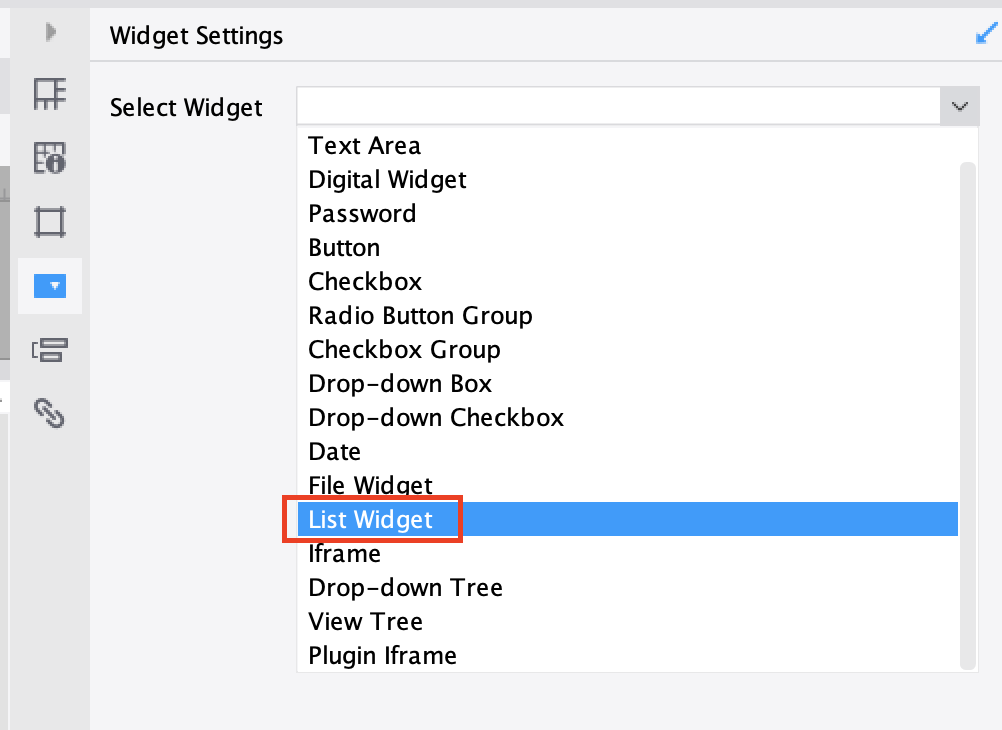Select the highlighted widget settings icon
1002x730 pixels.
[x=49, y=286]
